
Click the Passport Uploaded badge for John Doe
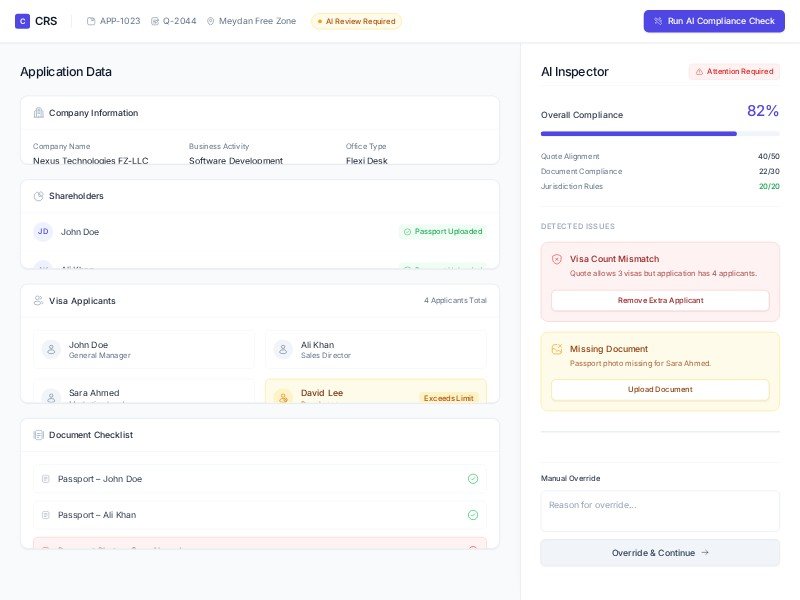point(443,232)
